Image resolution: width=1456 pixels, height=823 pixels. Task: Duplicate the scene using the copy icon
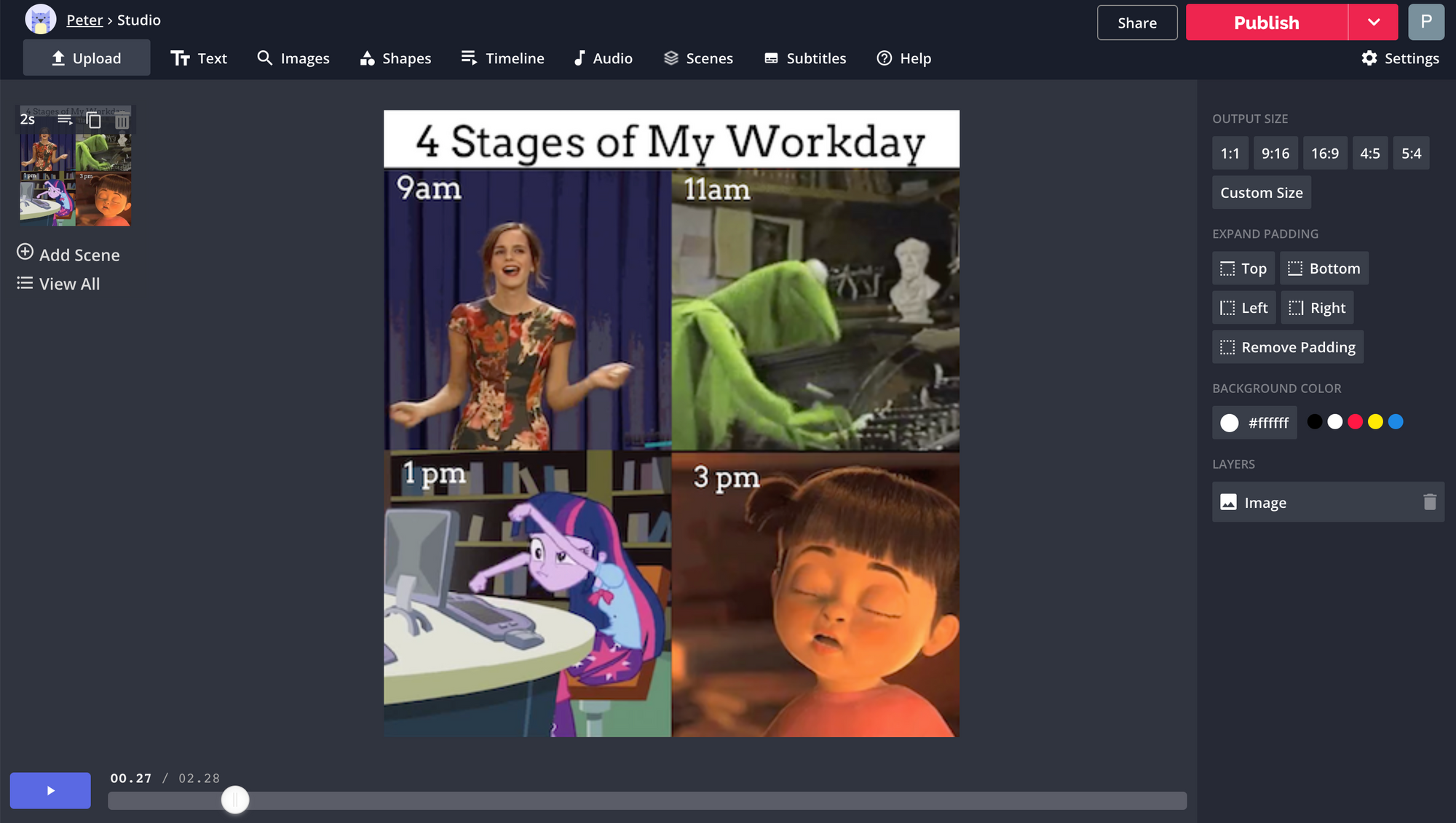click(x=93, y=120)
